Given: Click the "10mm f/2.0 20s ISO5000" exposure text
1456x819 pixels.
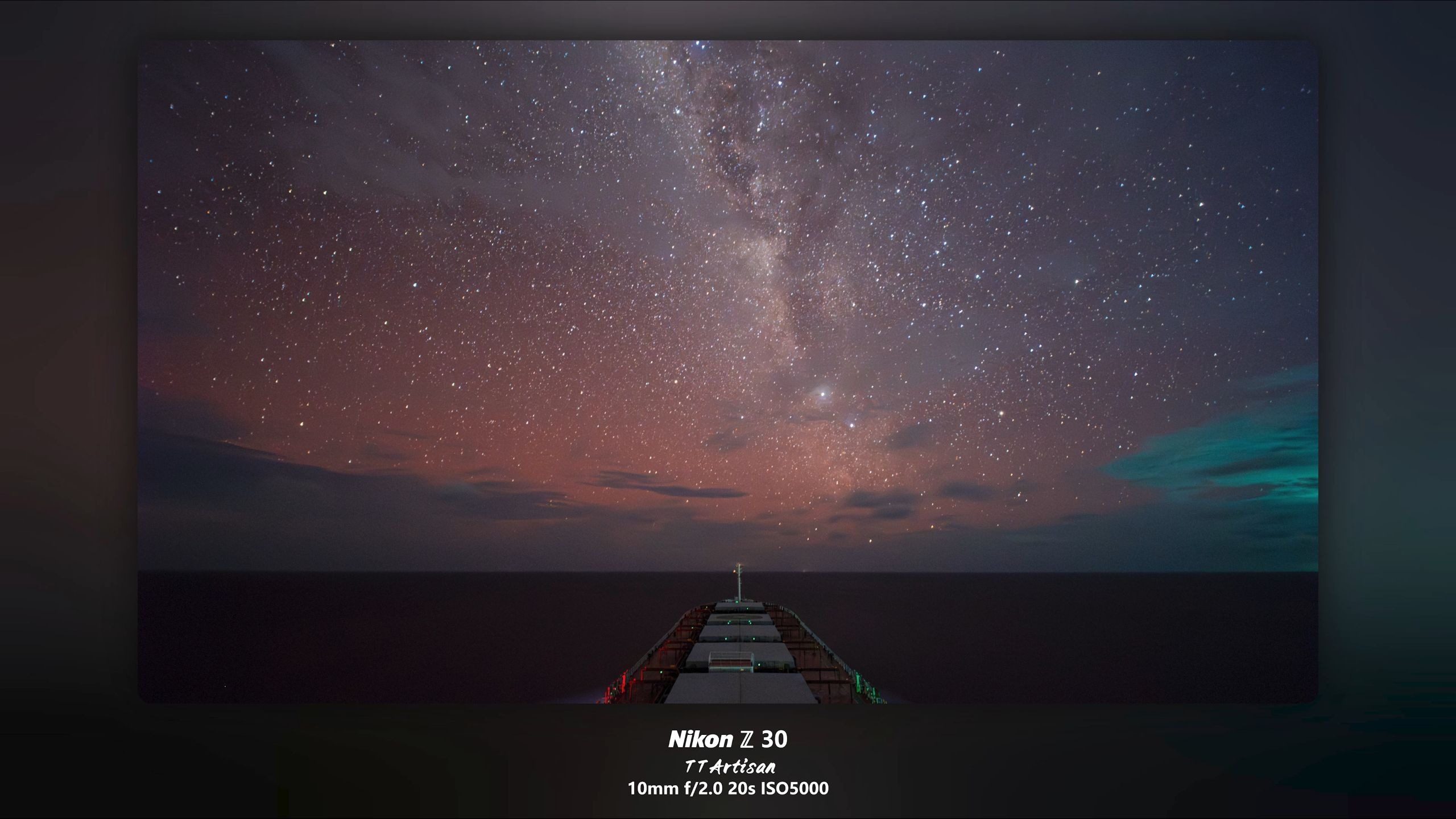Looking at the screenshot, I should tap(728, 788).
